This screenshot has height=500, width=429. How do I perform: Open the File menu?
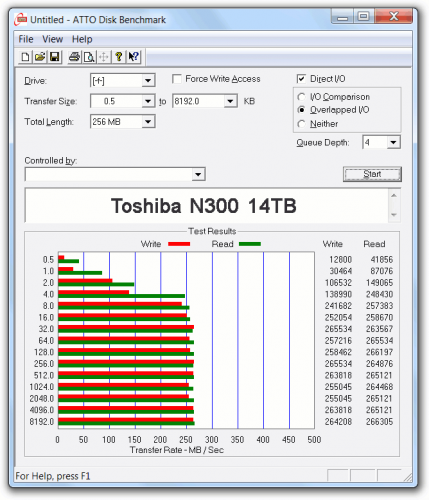pos(26,39)
